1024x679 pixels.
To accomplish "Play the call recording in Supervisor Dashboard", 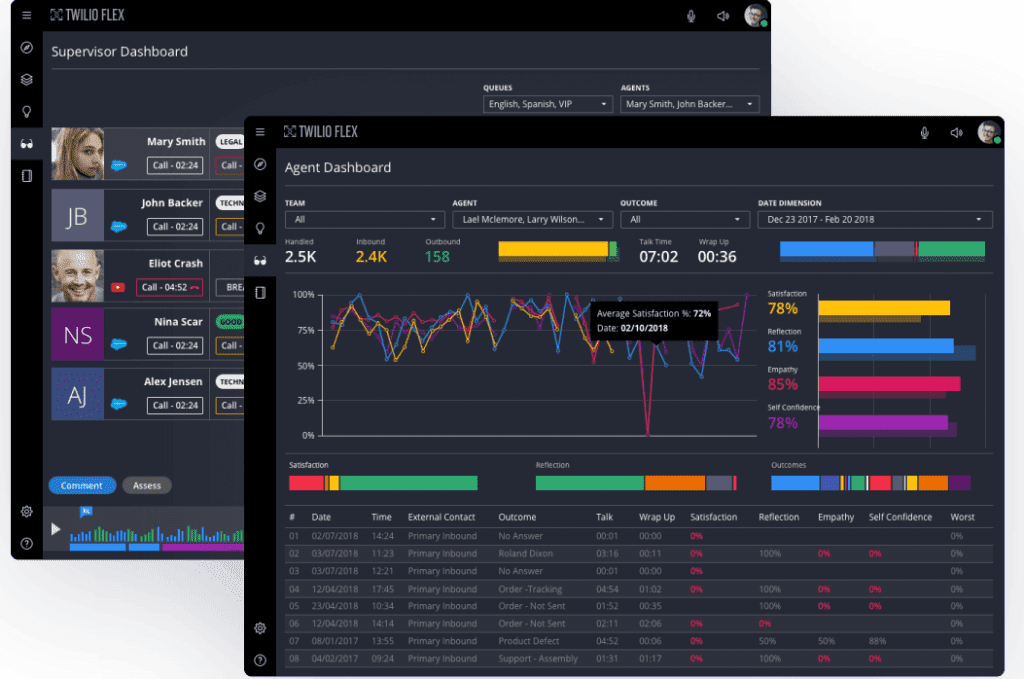I will click(56, 528).
